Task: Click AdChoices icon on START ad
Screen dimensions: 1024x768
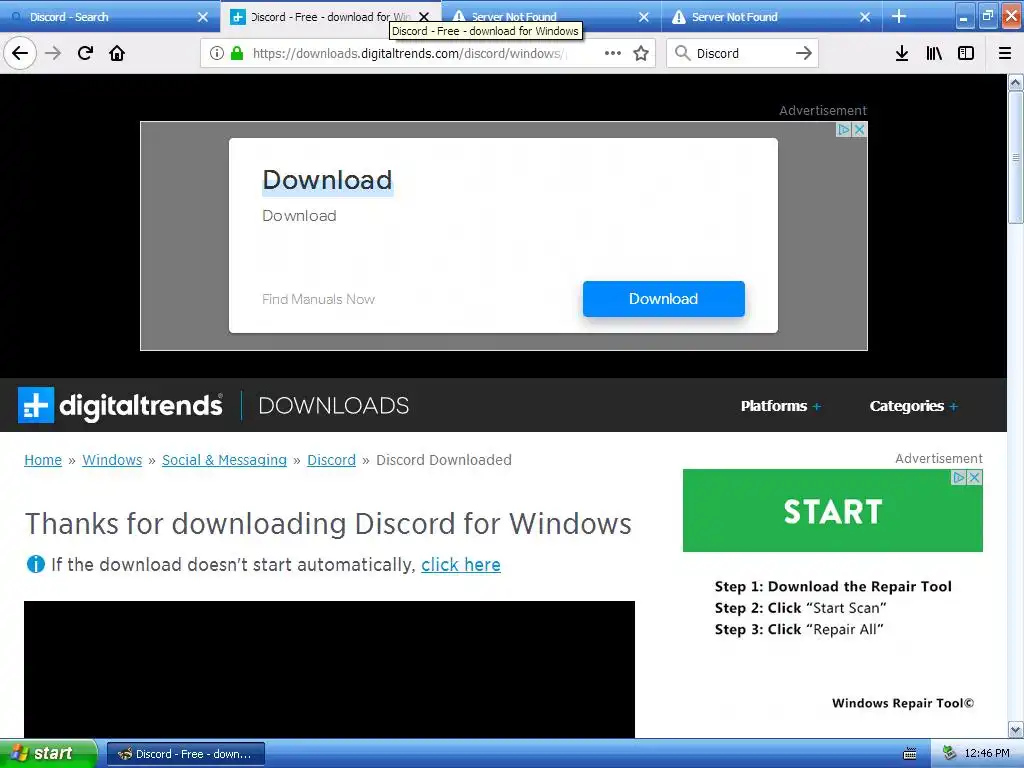Action: (959, 477)
